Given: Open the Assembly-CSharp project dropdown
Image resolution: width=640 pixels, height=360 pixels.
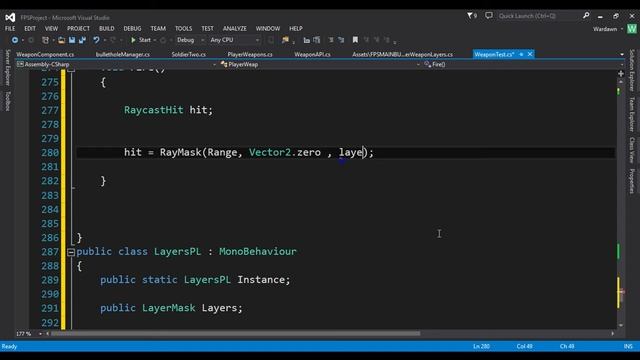Looking at the screenshot, I should (x=116, y=64).
